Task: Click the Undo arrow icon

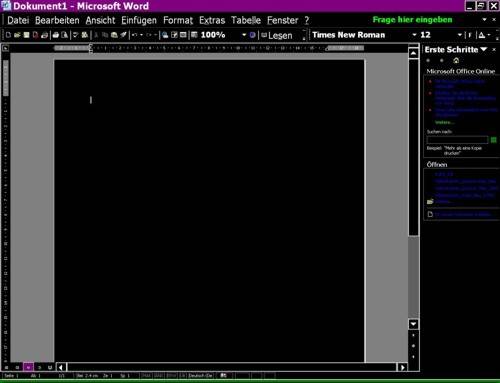Action: pyautogui.click(x=134, y=35)
